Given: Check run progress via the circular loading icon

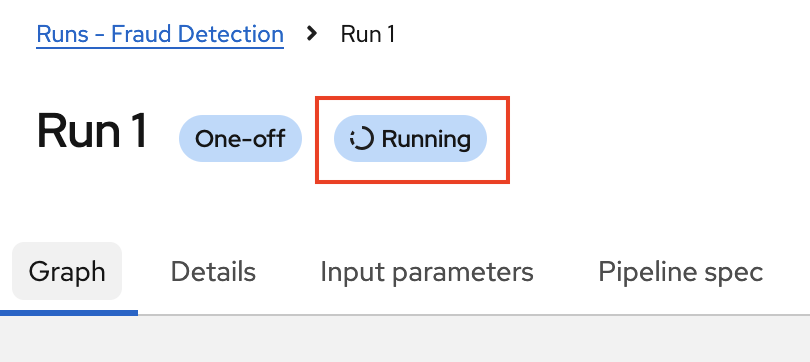Looking at the screenshot, I should [361, 139].
